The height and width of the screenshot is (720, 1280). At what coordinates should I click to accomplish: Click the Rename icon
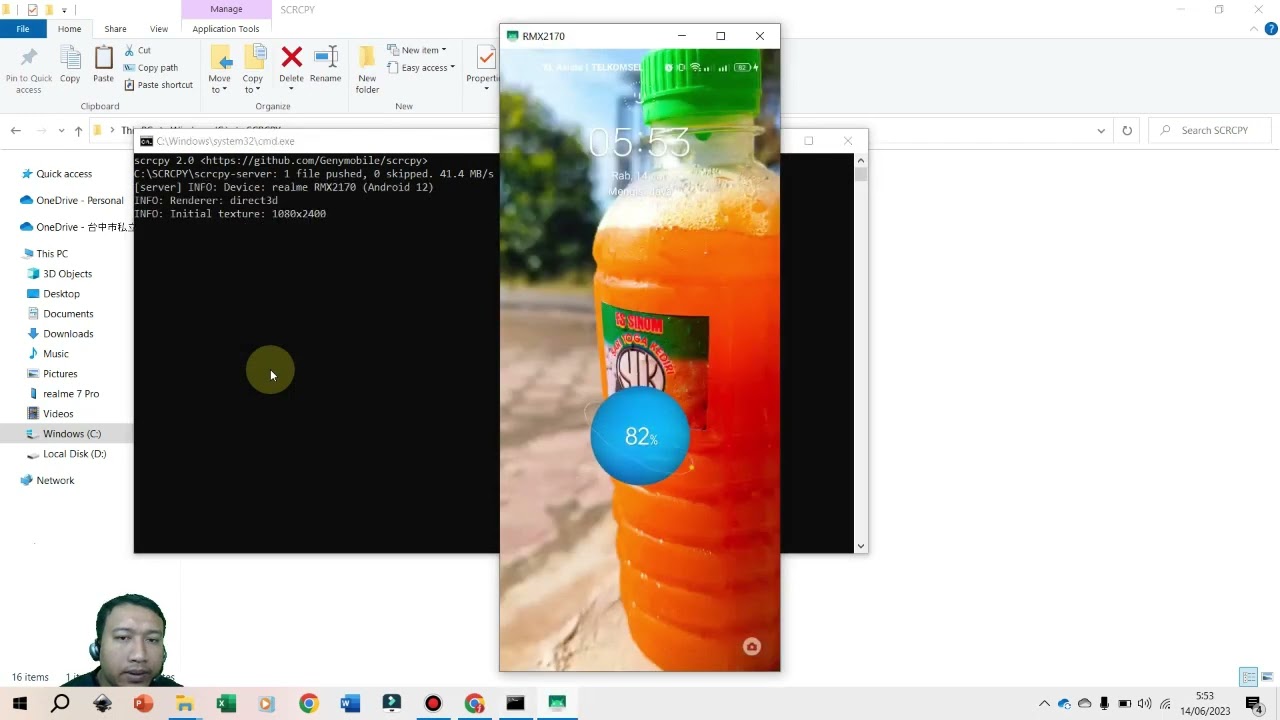point(325,57)
